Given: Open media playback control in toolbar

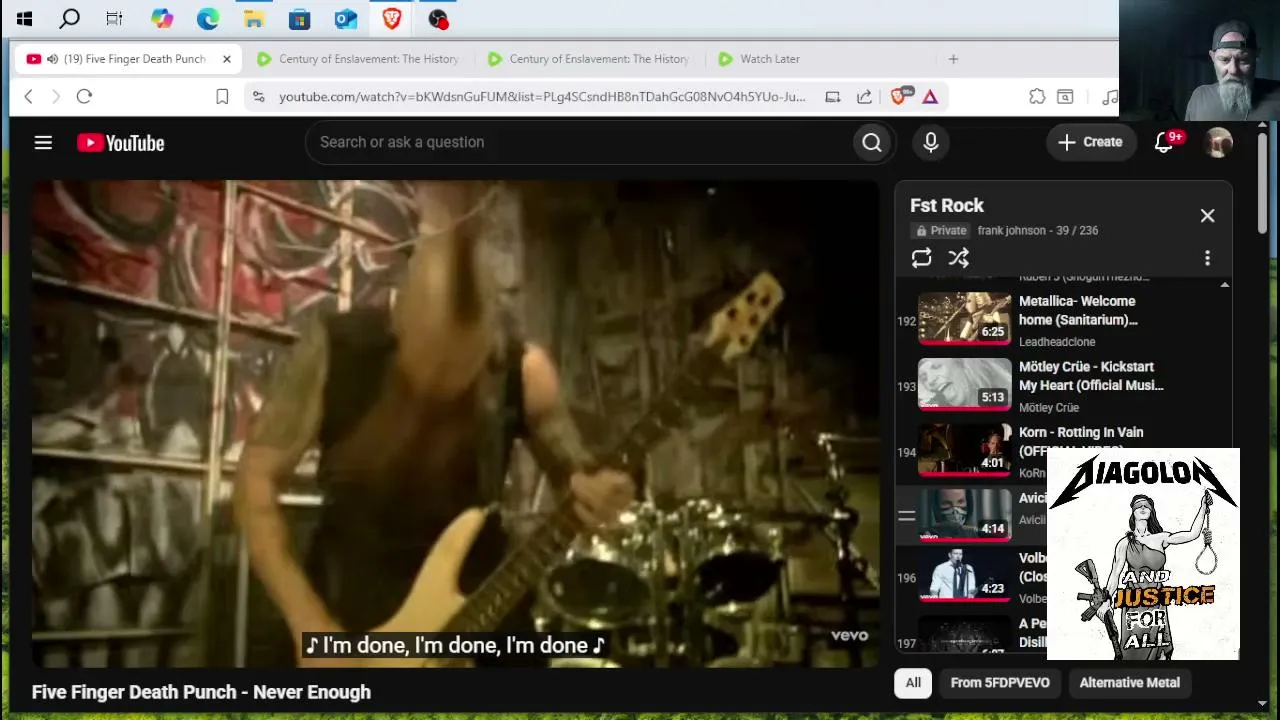Looking at the screenshot, I should 1109,96.
